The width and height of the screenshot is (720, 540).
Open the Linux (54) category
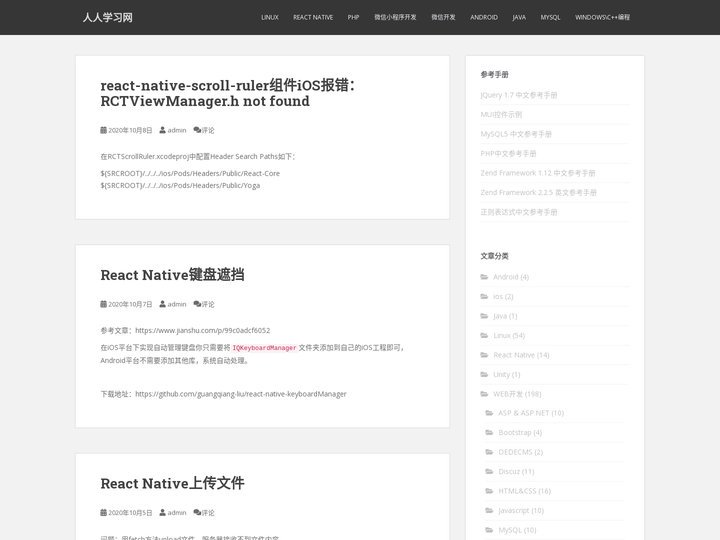tap(509, 336)
